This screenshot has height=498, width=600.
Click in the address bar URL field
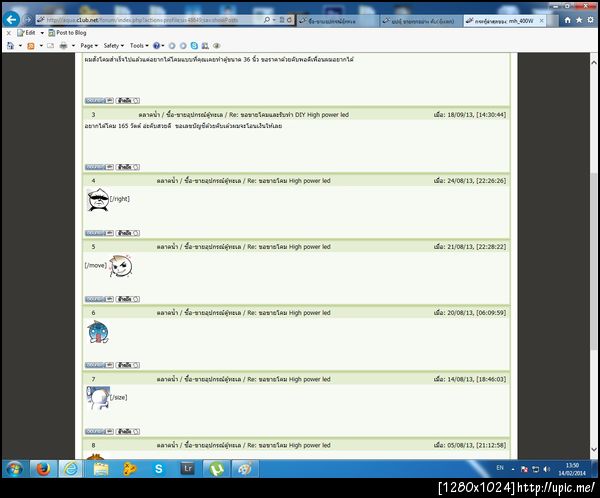pyautogui.click(x=149, y=20)
